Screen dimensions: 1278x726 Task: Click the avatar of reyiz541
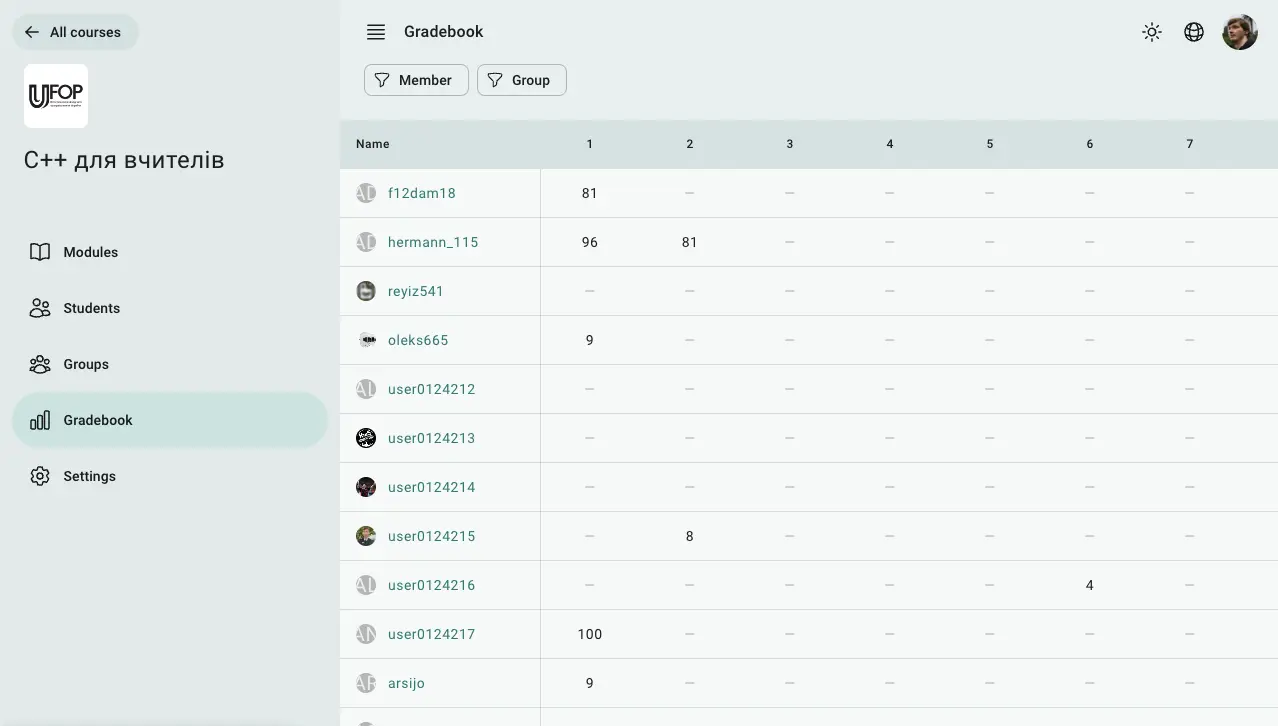coord(366,291)
